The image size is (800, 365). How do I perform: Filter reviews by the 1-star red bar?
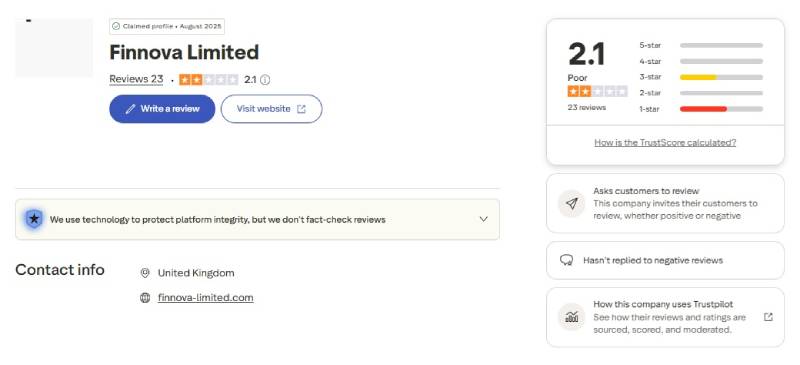tap(721, 109)
